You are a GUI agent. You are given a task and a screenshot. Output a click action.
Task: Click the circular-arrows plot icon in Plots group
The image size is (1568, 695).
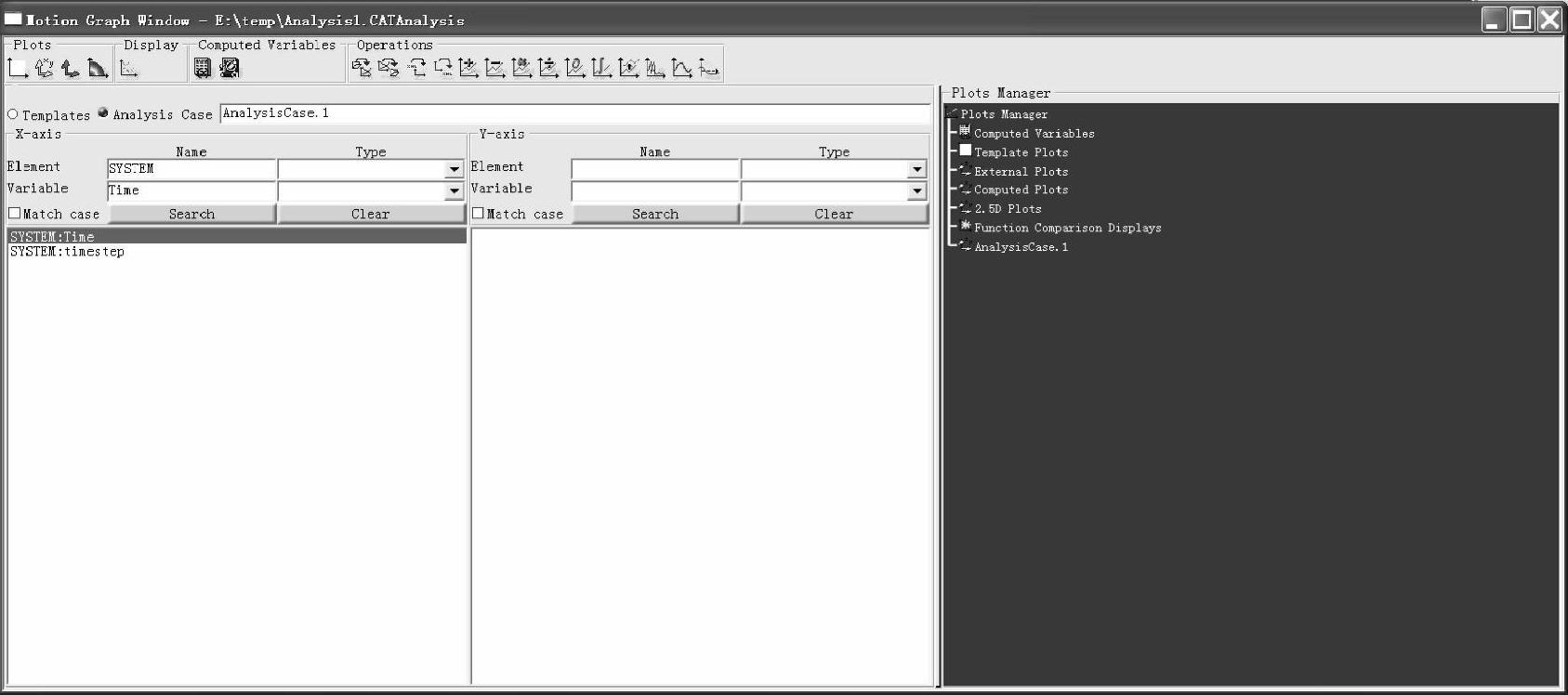coord(45,68)
